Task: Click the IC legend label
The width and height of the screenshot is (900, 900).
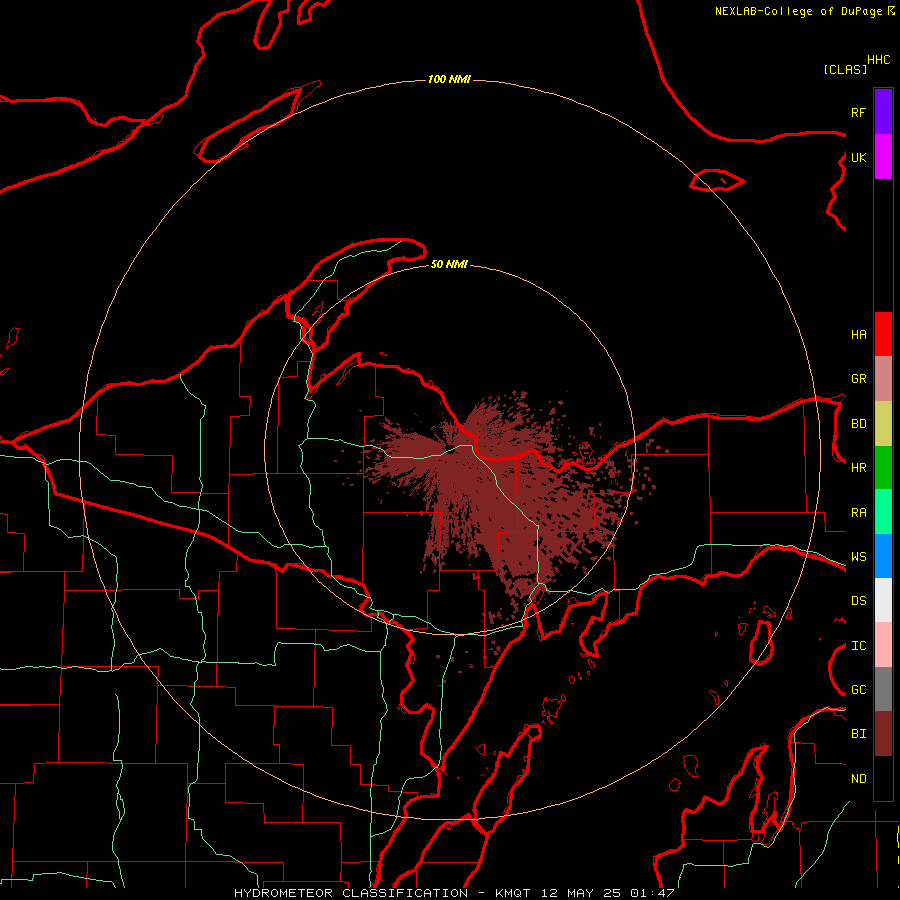Action: (858, 645)
